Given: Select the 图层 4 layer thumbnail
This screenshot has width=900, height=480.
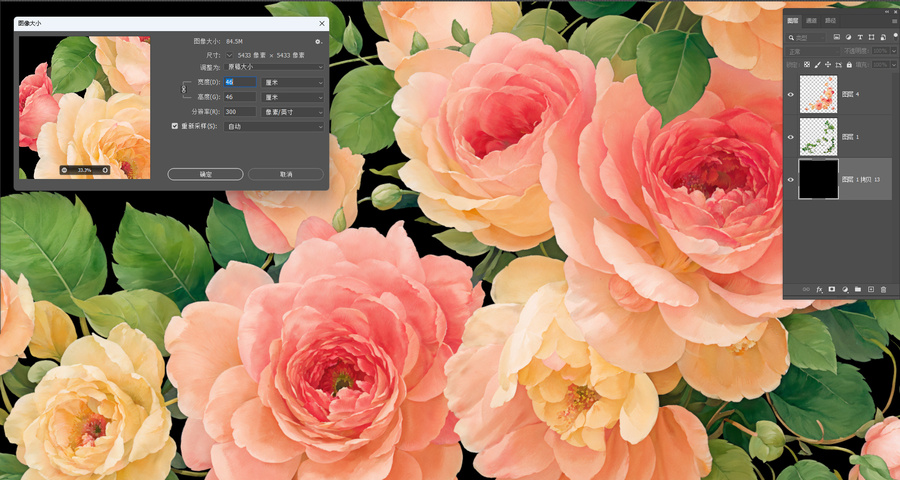Looking at the screenshot, I should [818, 94].
